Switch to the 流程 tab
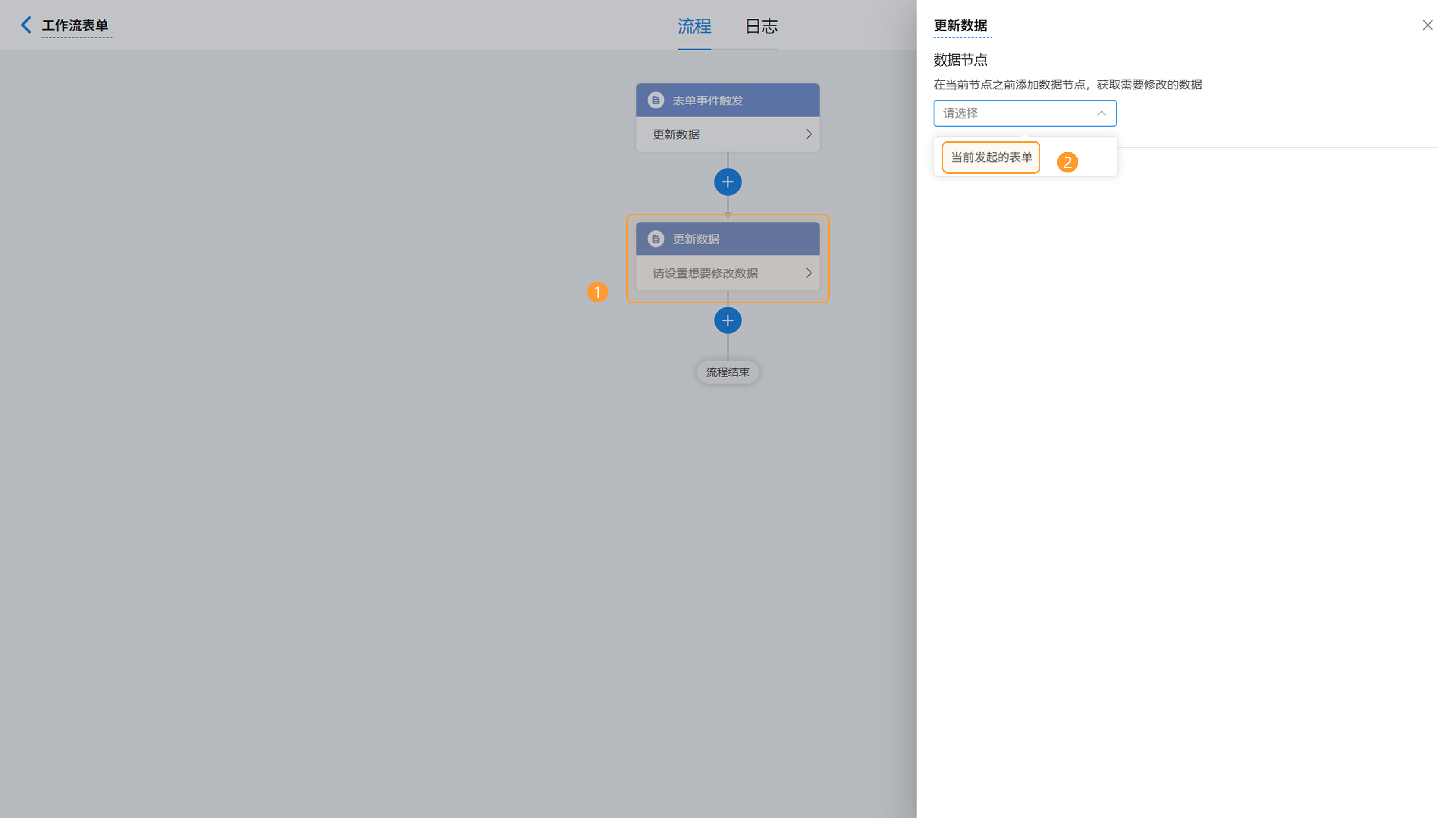 (x=694, y=26)
